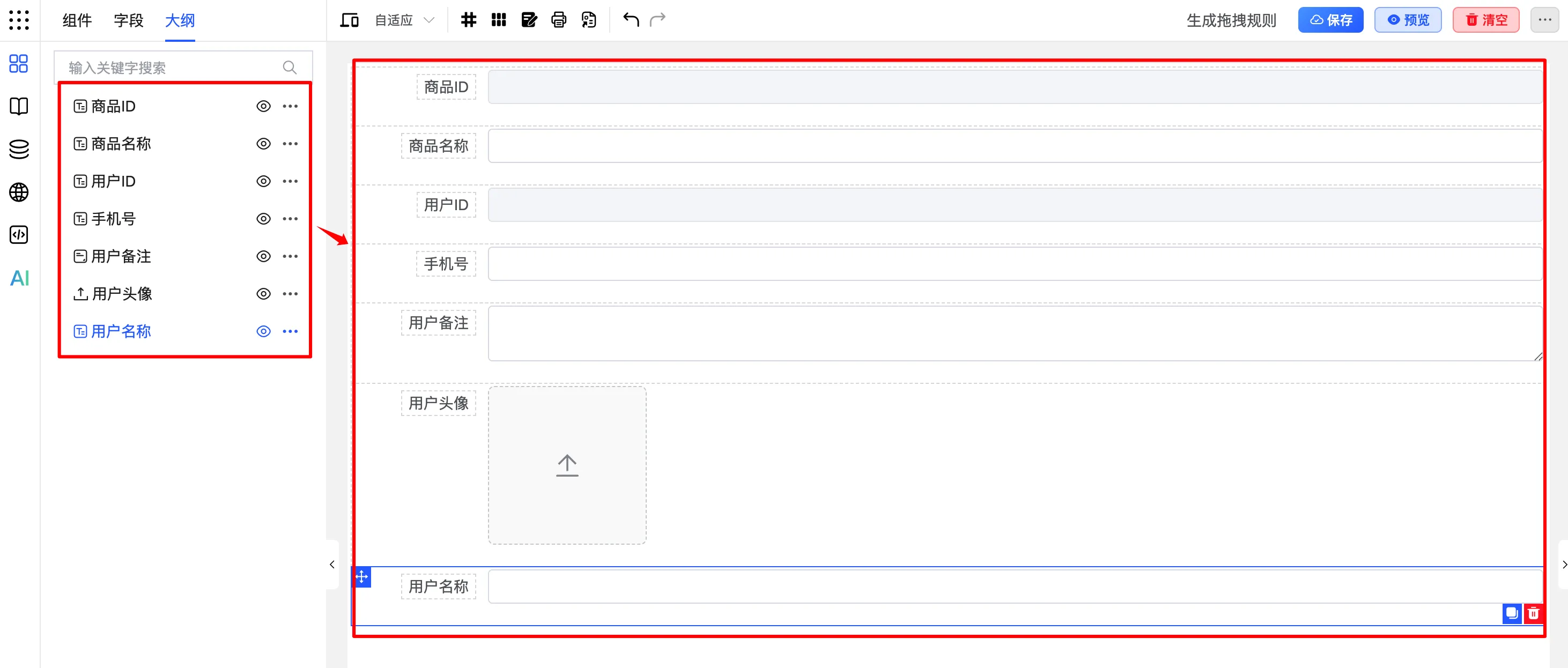Delete the selected 用户名称 field
This screenshot has height=668, width=1568.
point(1533,613)
